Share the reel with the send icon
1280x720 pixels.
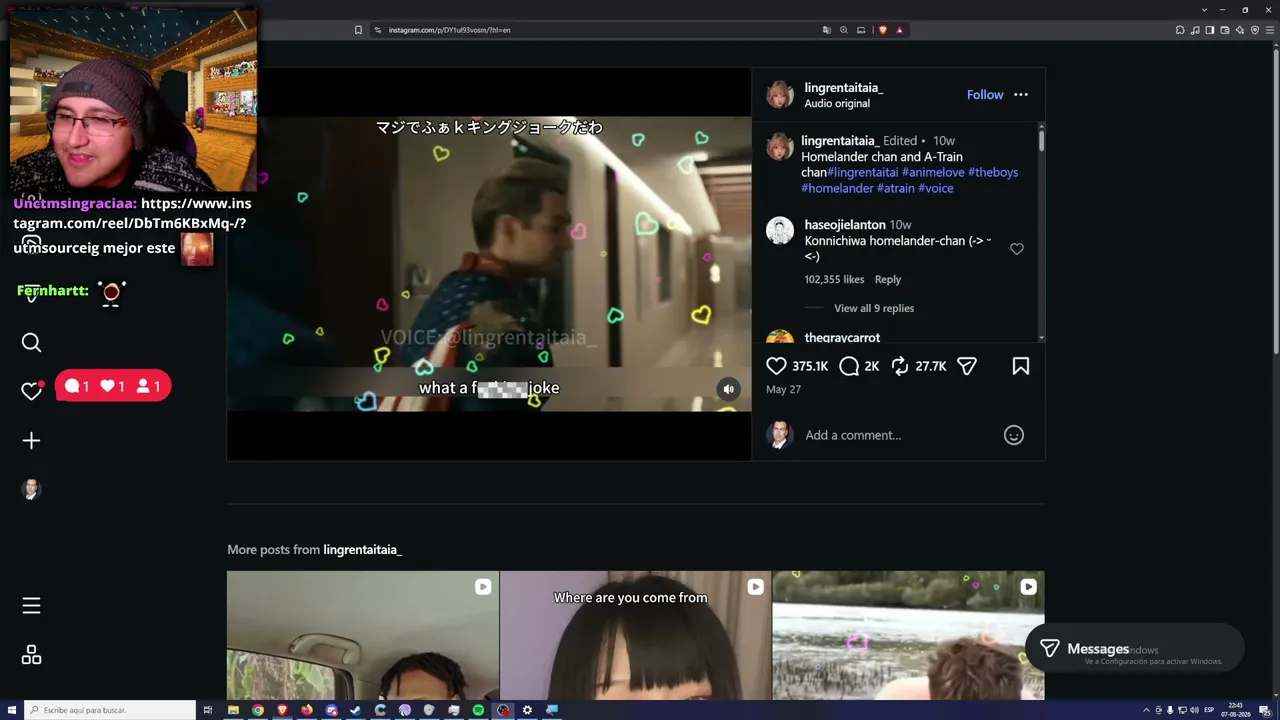(967, 366)
